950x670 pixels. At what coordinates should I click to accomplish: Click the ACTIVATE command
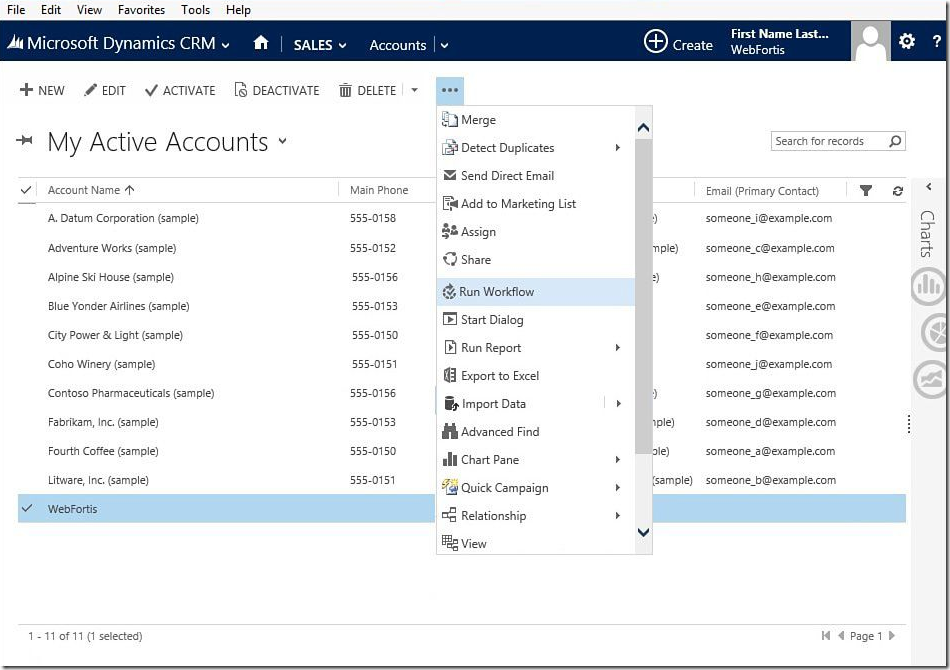[180, 90]
